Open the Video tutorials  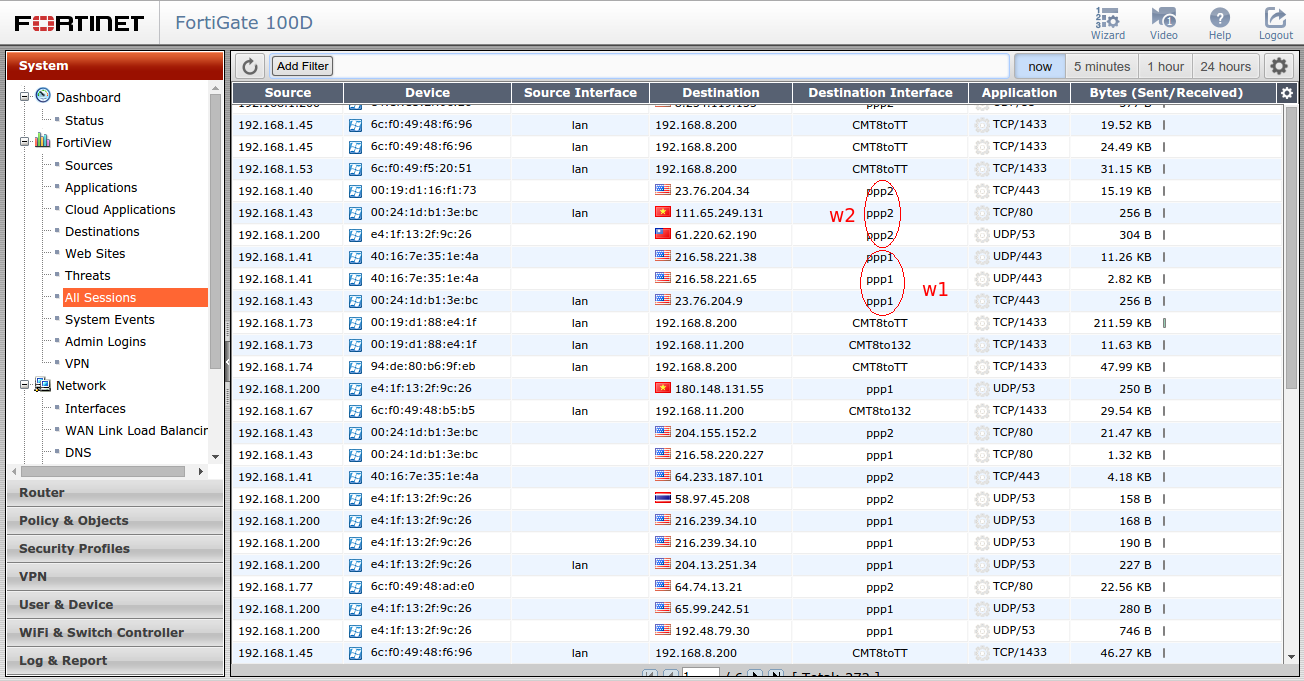pos(1162,22)
